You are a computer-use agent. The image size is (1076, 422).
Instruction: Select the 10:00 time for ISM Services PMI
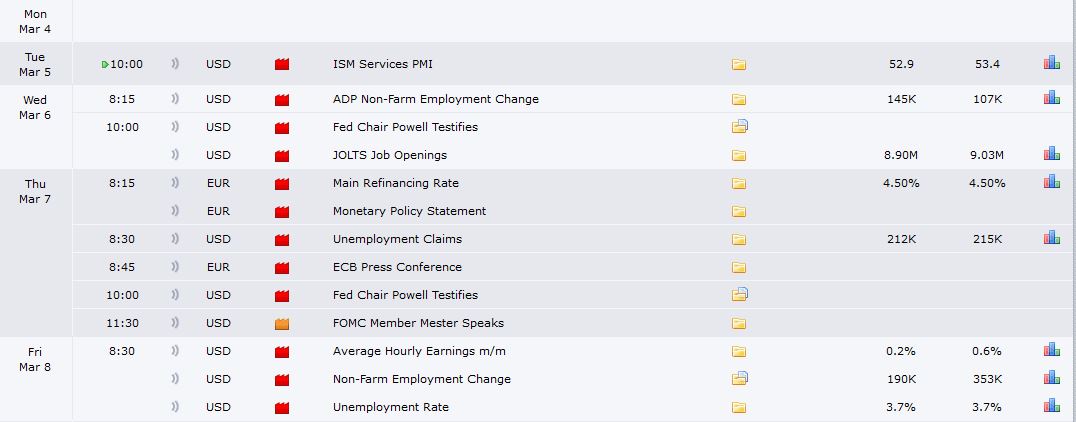pyautogui.click(x=126, y=65)
